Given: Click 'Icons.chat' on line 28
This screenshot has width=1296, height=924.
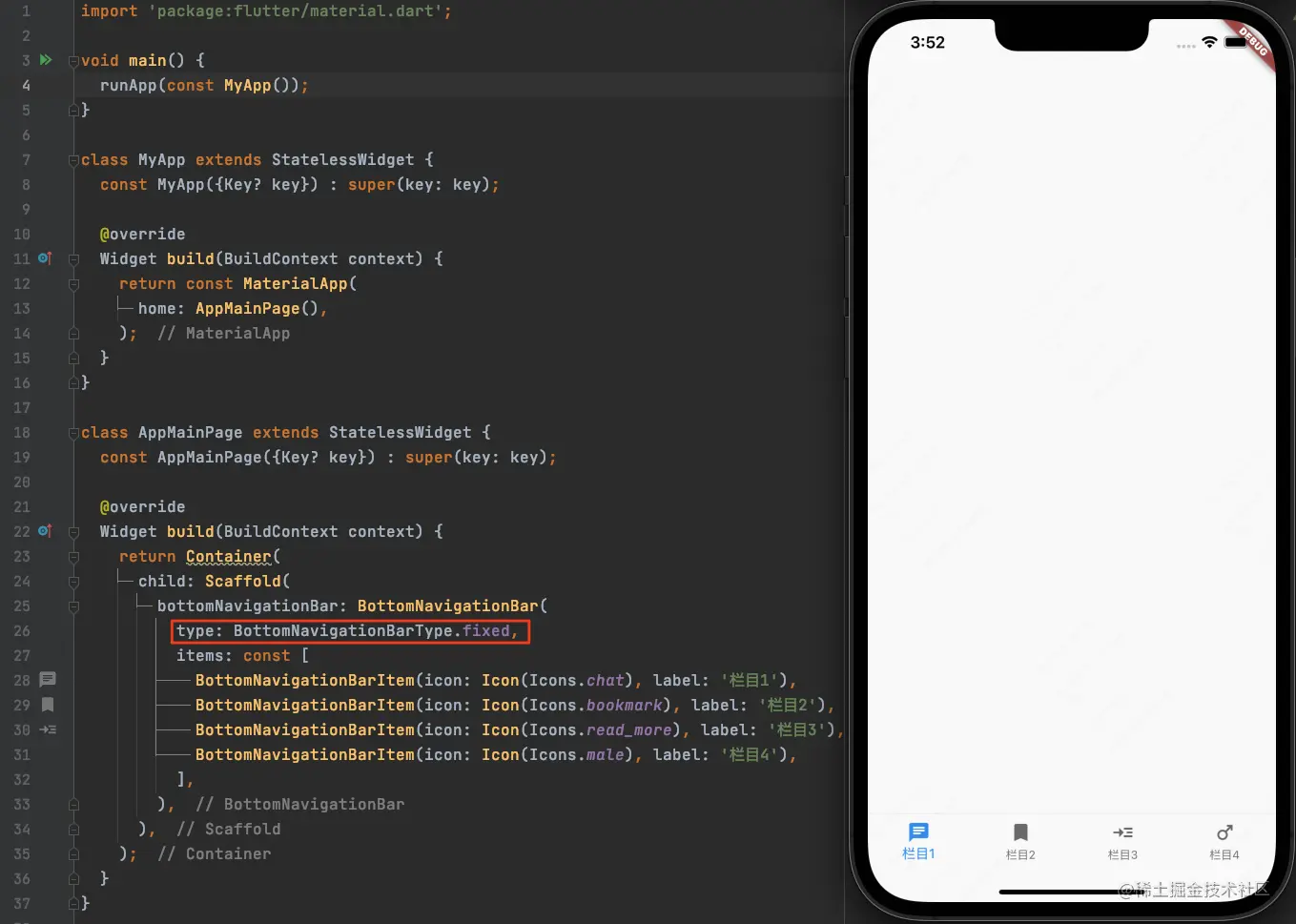Looking at the screenshot, I should click(x=576, y=680).
